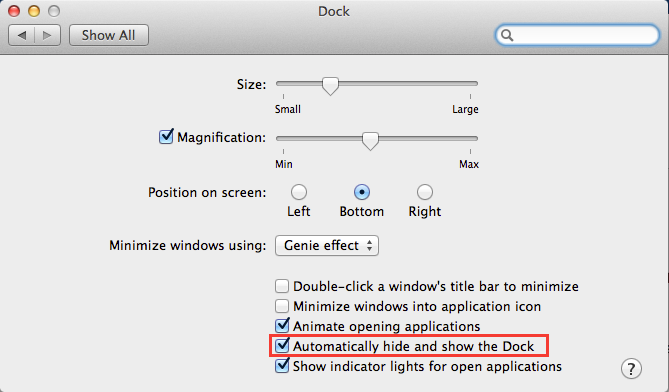Click the forward navigation arrow

click(47, 35)
